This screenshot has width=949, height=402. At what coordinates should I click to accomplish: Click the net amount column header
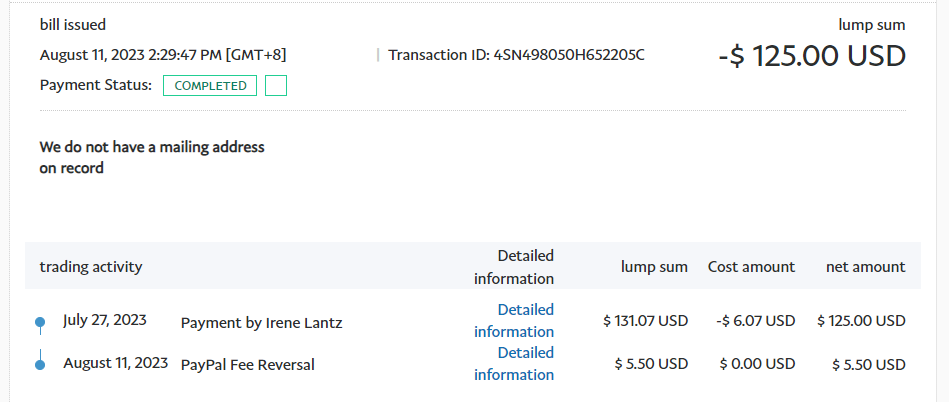click(x=865, y=267)
